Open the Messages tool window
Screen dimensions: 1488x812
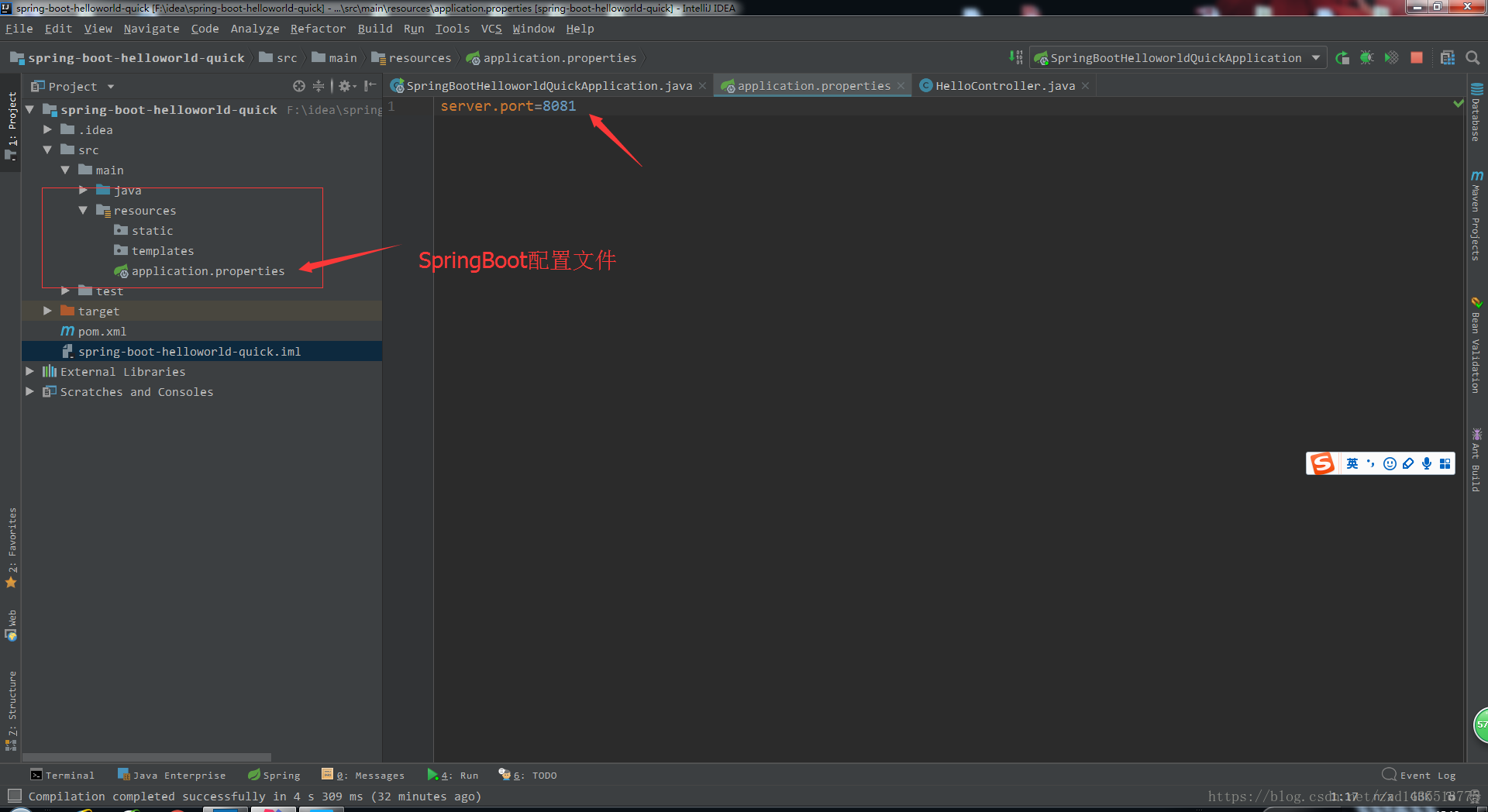click(x=363, y=775)
